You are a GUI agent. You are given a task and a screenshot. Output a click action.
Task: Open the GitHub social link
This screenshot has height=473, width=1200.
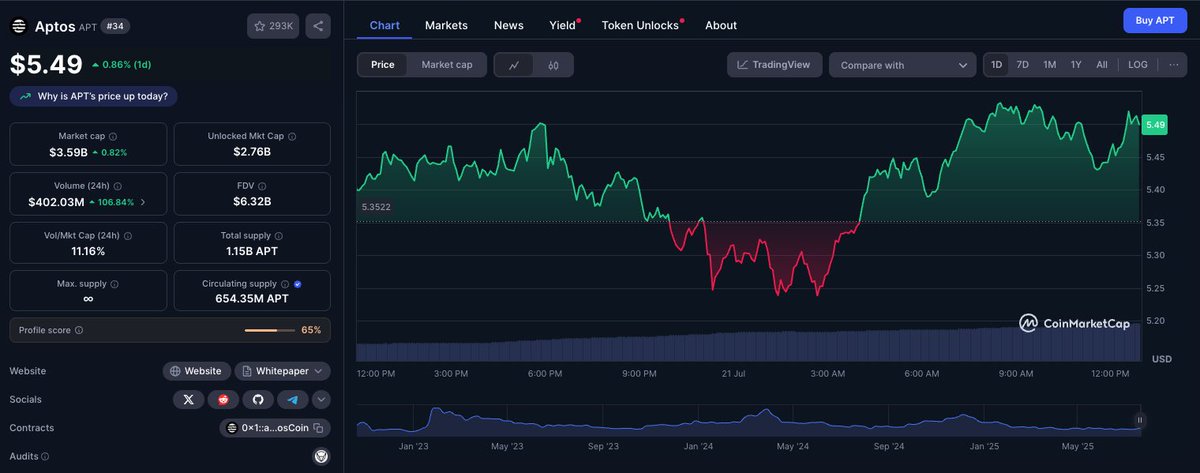[257, 399]
